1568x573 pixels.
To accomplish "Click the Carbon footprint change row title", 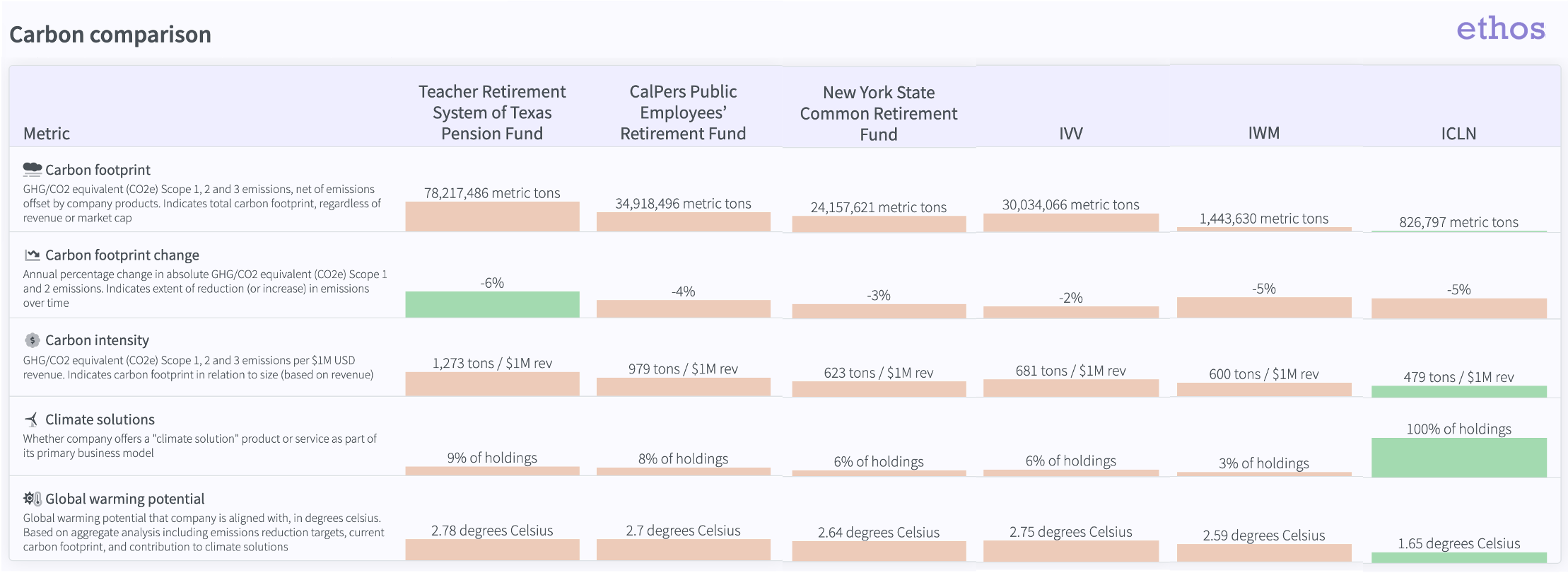I will [x=122, y=255].
